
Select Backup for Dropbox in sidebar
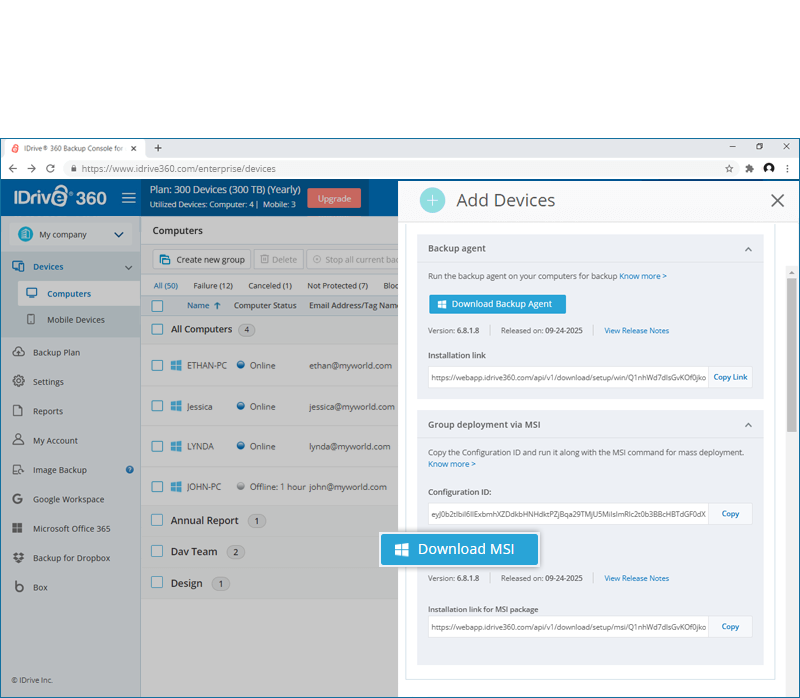[x=71, y=558]
